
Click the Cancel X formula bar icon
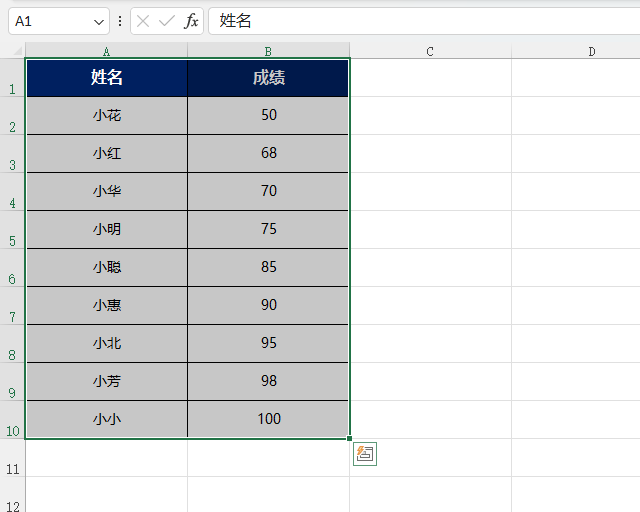(143, 21)
